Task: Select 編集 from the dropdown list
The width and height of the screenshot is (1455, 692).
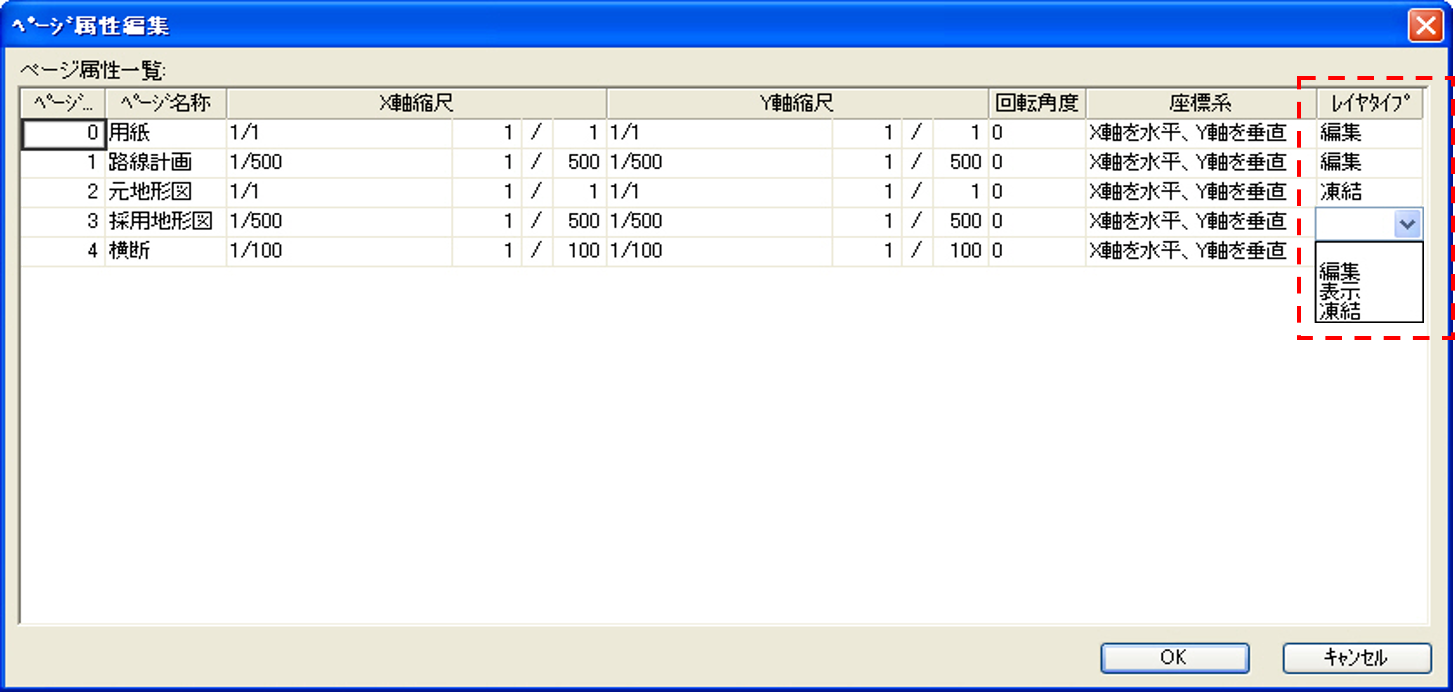Action: [1340, 271]
